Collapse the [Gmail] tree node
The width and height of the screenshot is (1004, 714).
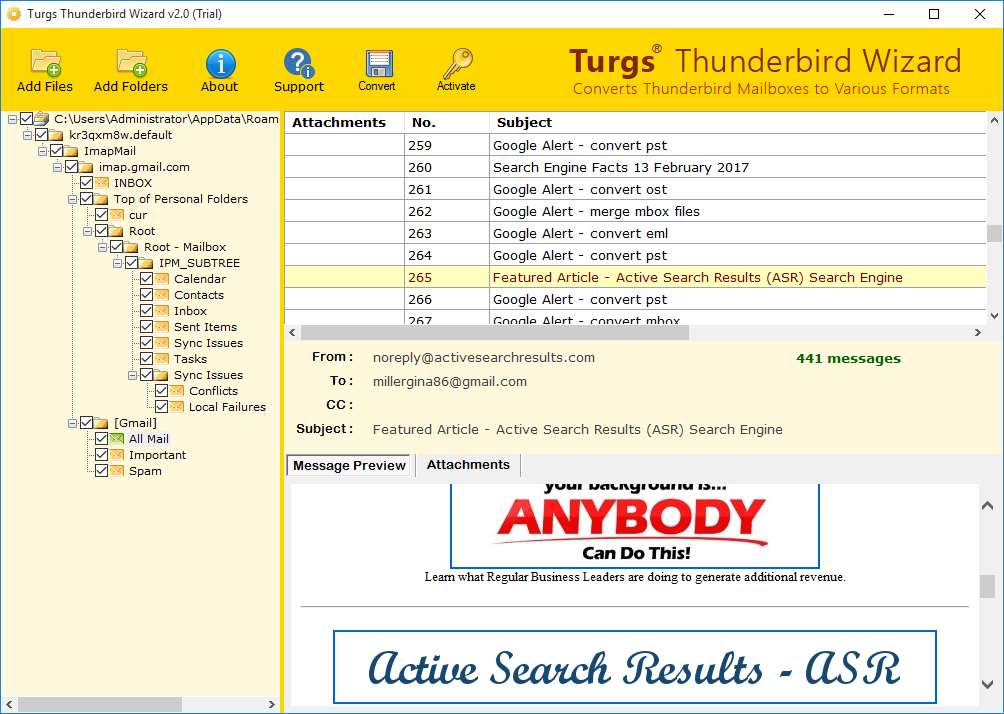coord(72,423)
